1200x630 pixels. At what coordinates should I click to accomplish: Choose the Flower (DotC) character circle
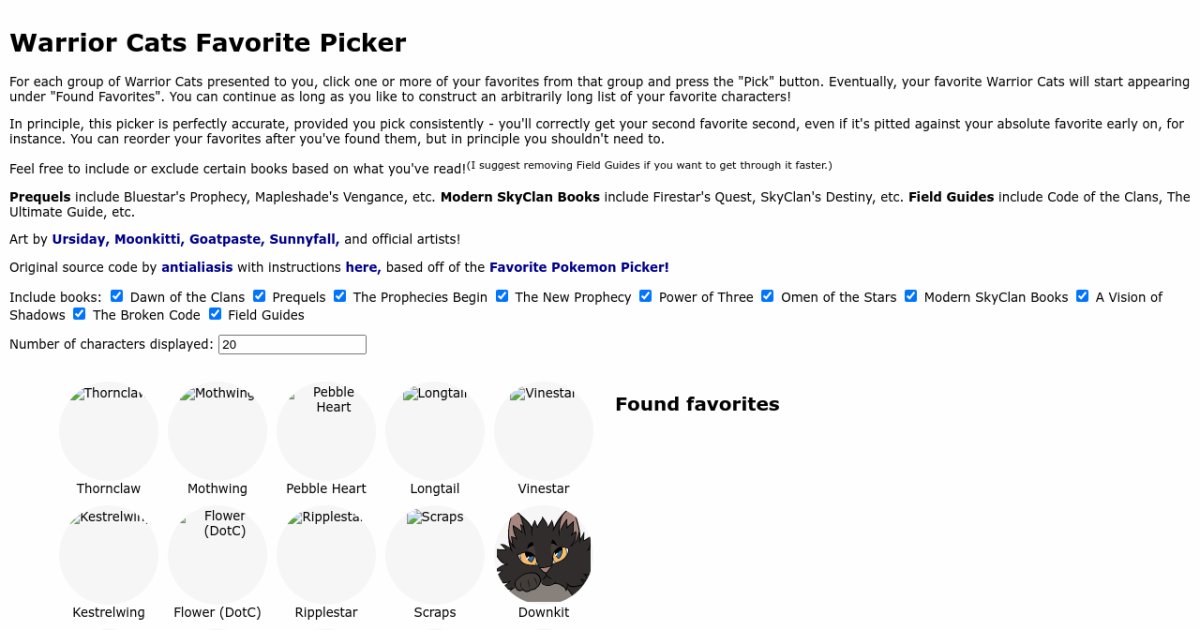[x=217, y=556]
